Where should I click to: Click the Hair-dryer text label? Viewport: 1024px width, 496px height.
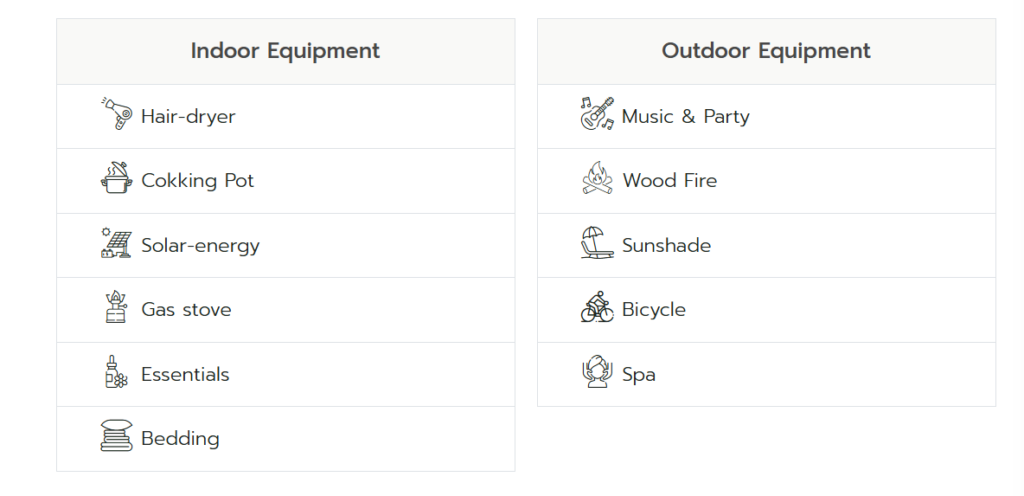pos(188,116)
